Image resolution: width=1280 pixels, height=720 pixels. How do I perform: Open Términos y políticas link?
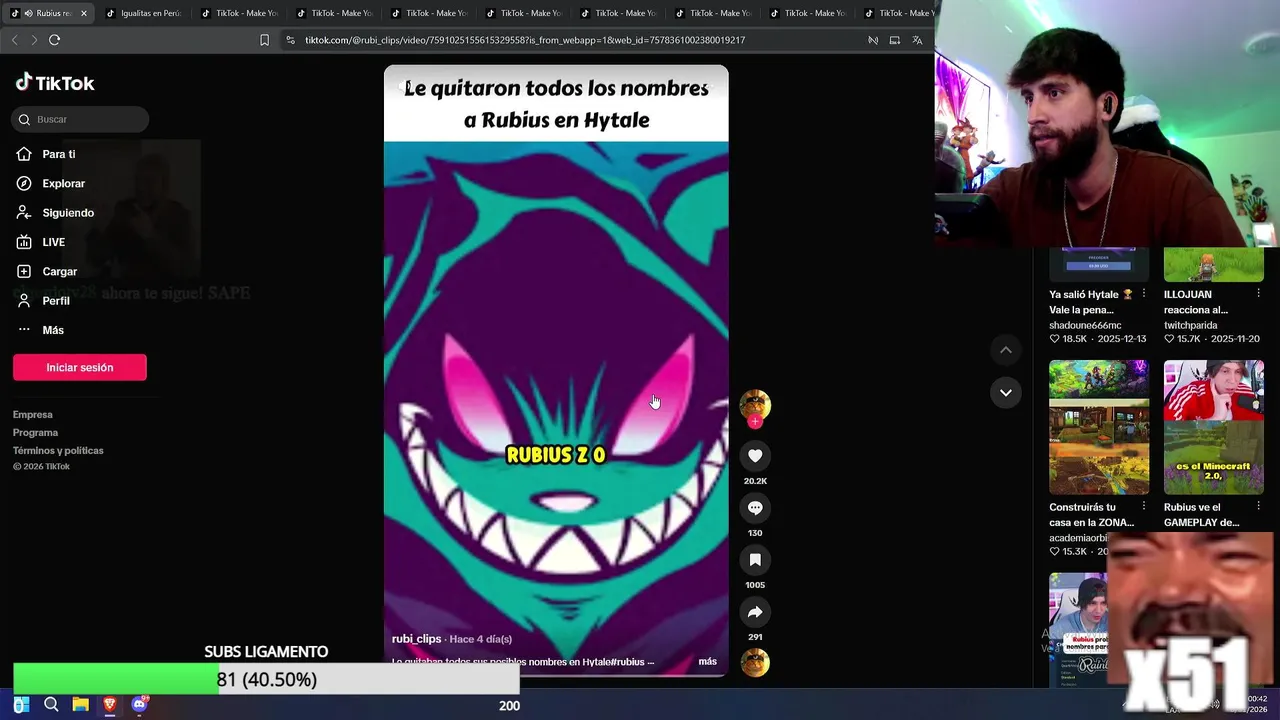(58, 450)
